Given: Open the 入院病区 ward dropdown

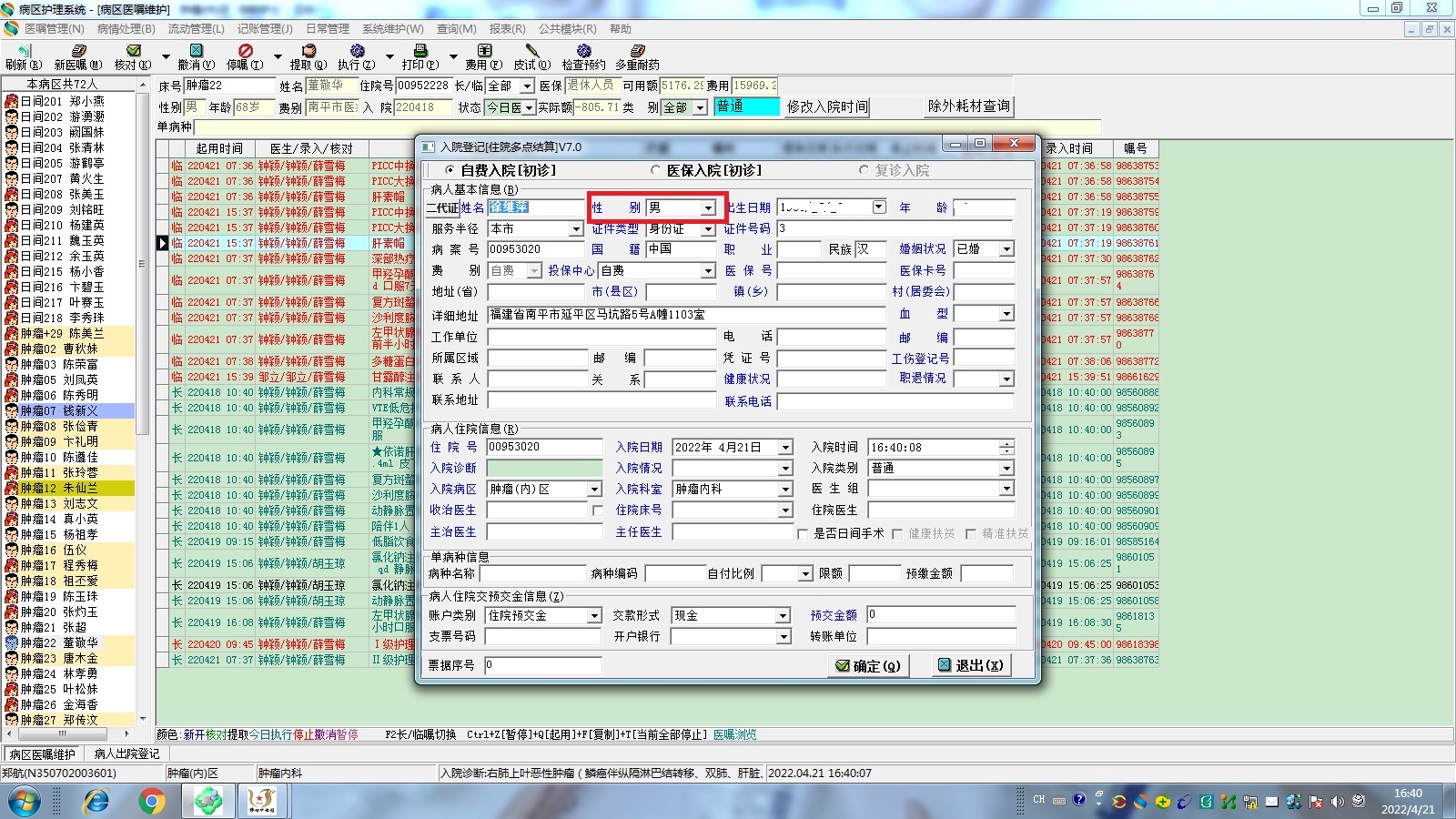Looking at the screenshot, I should click(594, 490).
